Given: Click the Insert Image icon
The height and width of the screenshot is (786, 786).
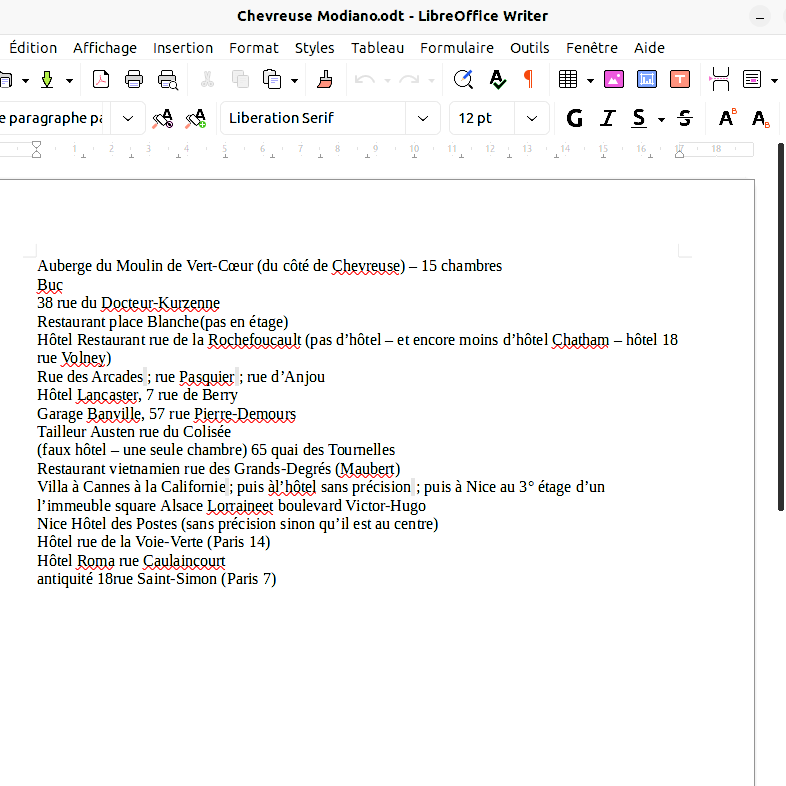Looking at the screenshot, I should [x=613, y=80].
